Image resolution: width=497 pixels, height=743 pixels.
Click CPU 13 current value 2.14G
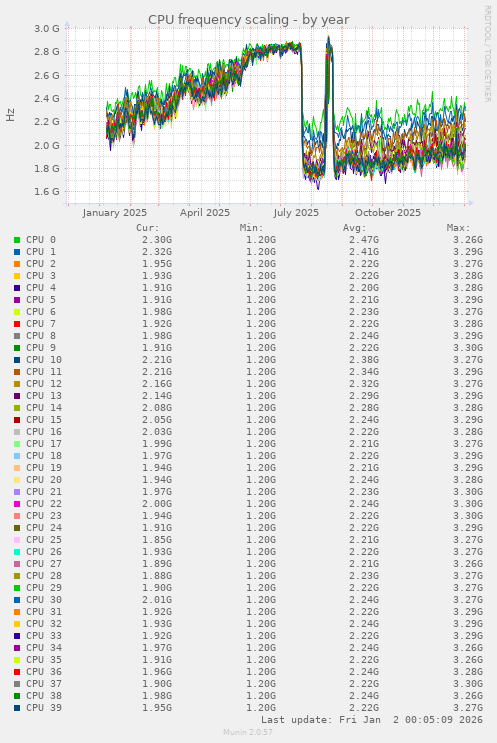pos(157,396)
